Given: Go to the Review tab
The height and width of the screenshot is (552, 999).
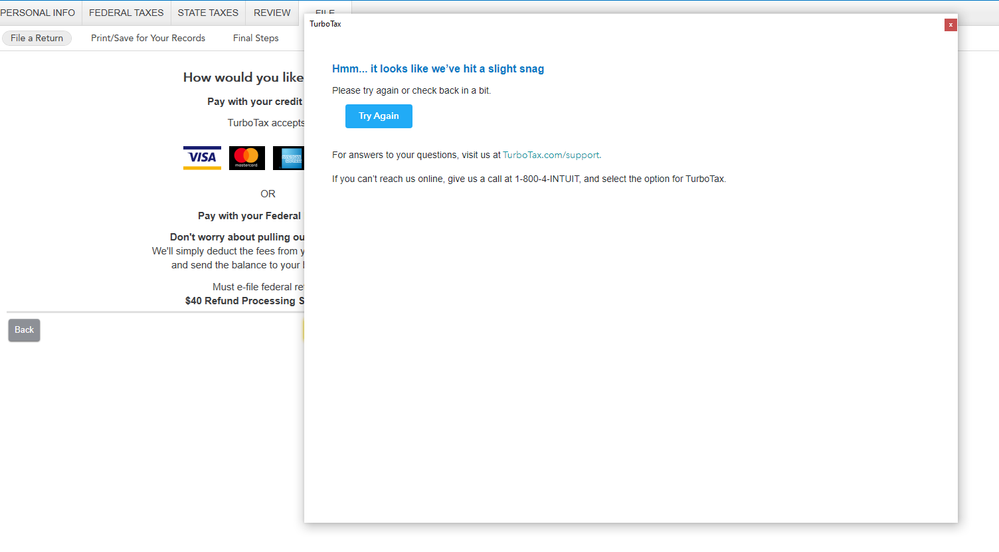Looking at the screenshot, I should click(x=272, y=13).
